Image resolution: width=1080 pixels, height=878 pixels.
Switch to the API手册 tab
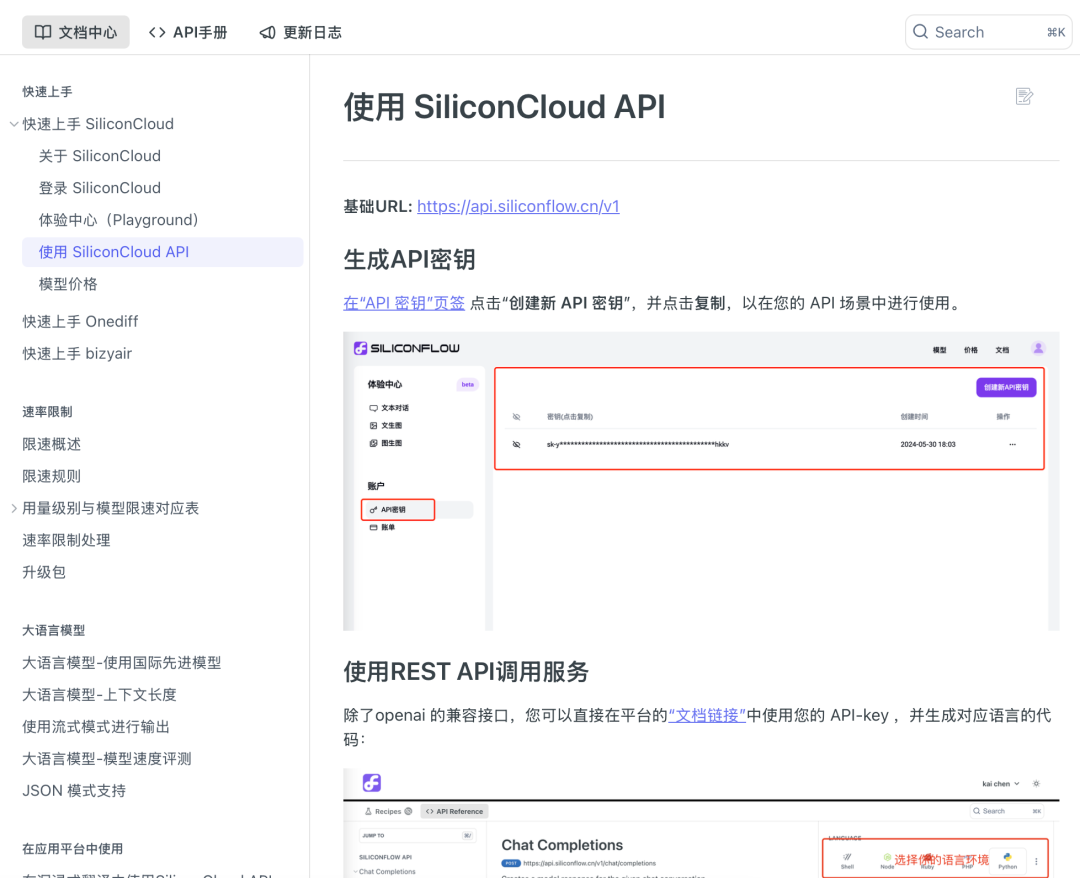188,32
